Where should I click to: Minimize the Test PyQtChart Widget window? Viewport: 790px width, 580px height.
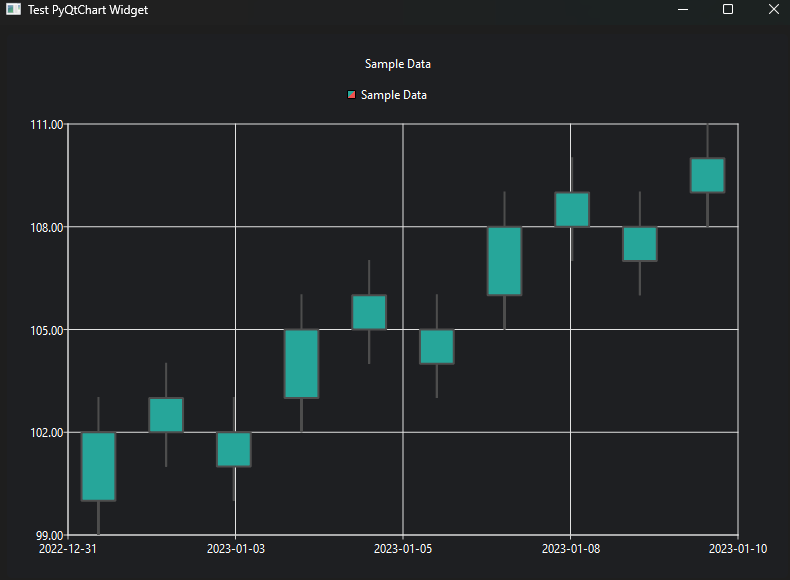tap(683, 9)
